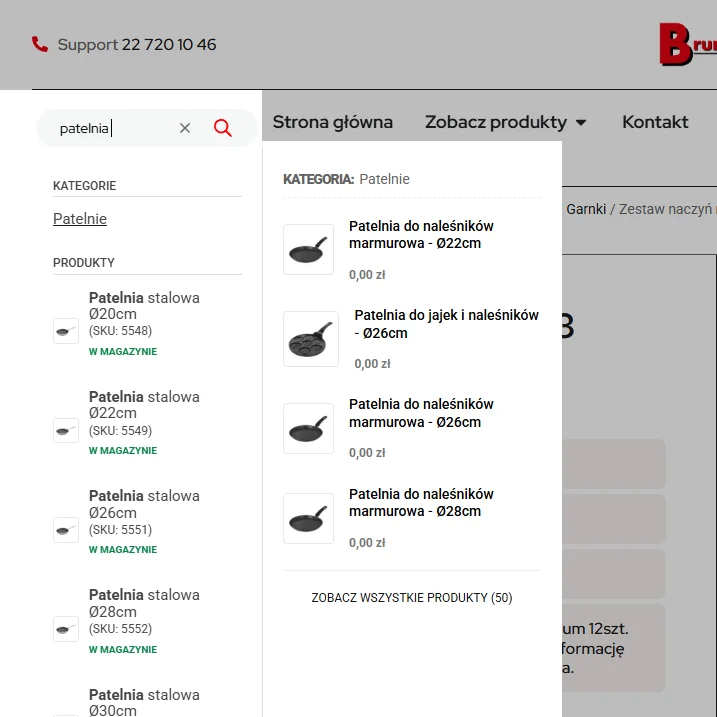Screen dimensions: 717x717
Task: Open the Kontakt menu item
Action: tap(655, 122)
